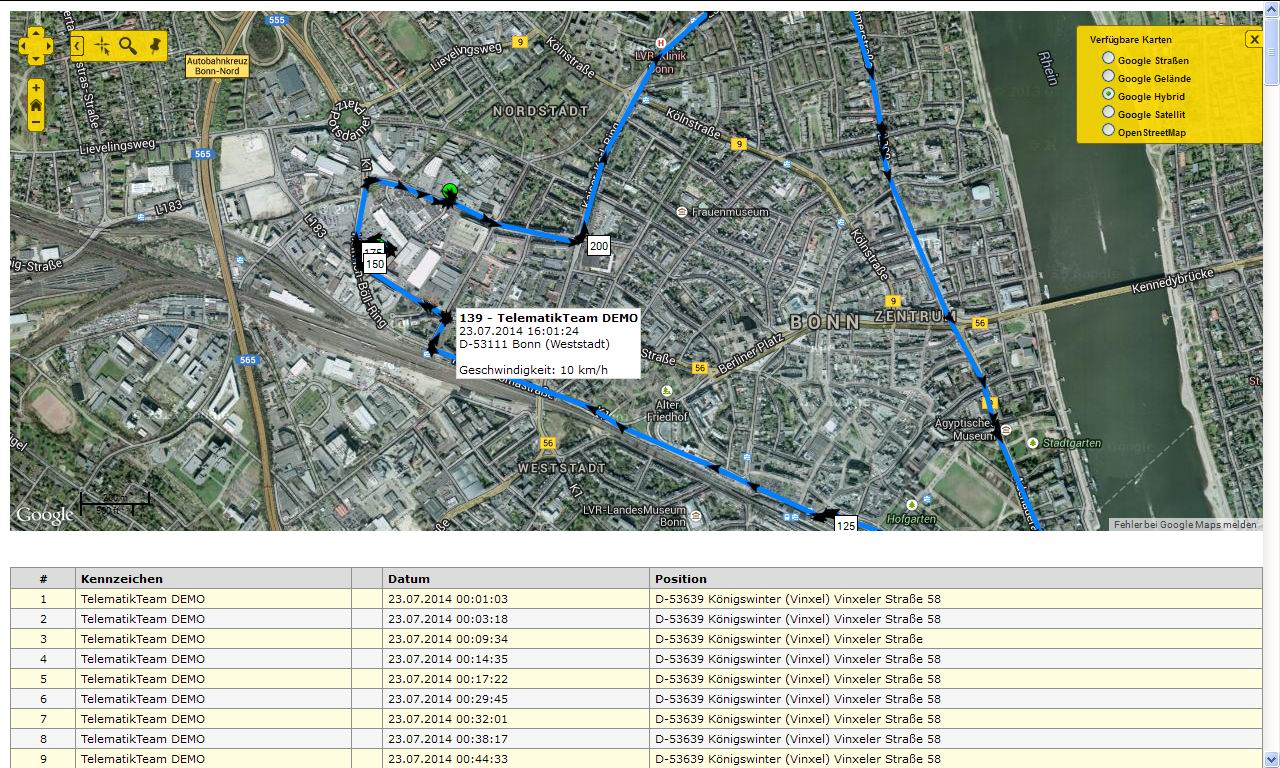Switch the map to OpenStreetMap
This screenshot has height=768, width=1280.
[1108, 131]
